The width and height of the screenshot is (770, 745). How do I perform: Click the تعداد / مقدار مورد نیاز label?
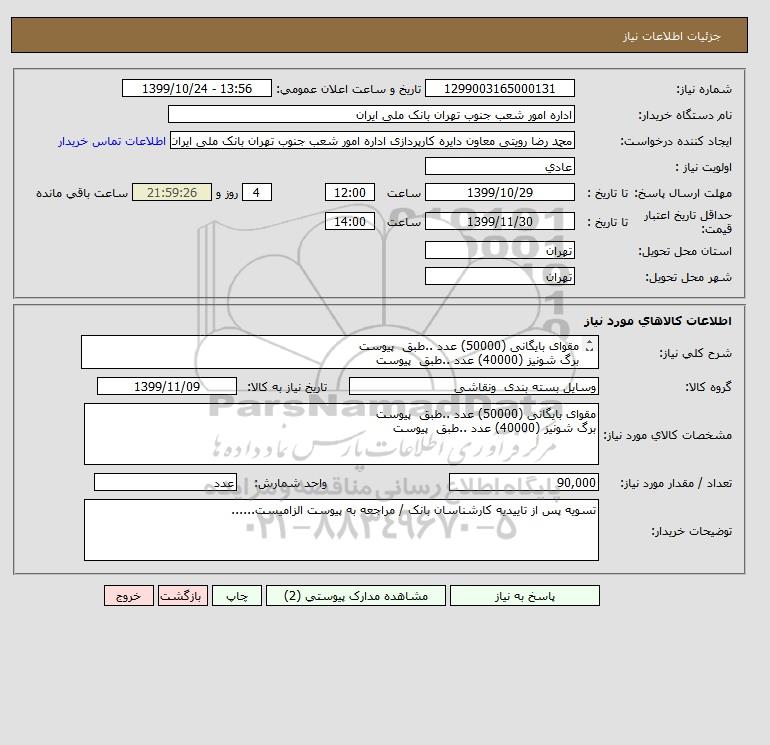point(676,484)
